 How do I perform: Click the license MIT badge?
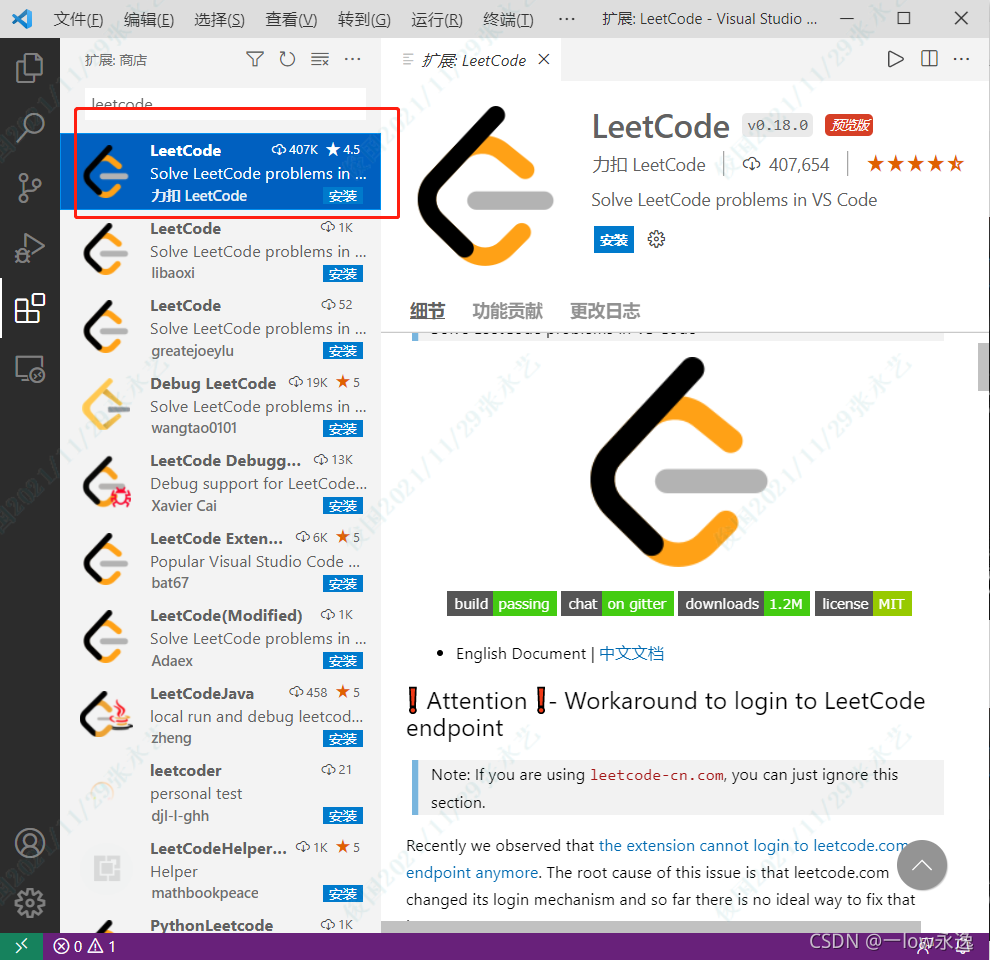pyautogui.click(x=863, y=604)
